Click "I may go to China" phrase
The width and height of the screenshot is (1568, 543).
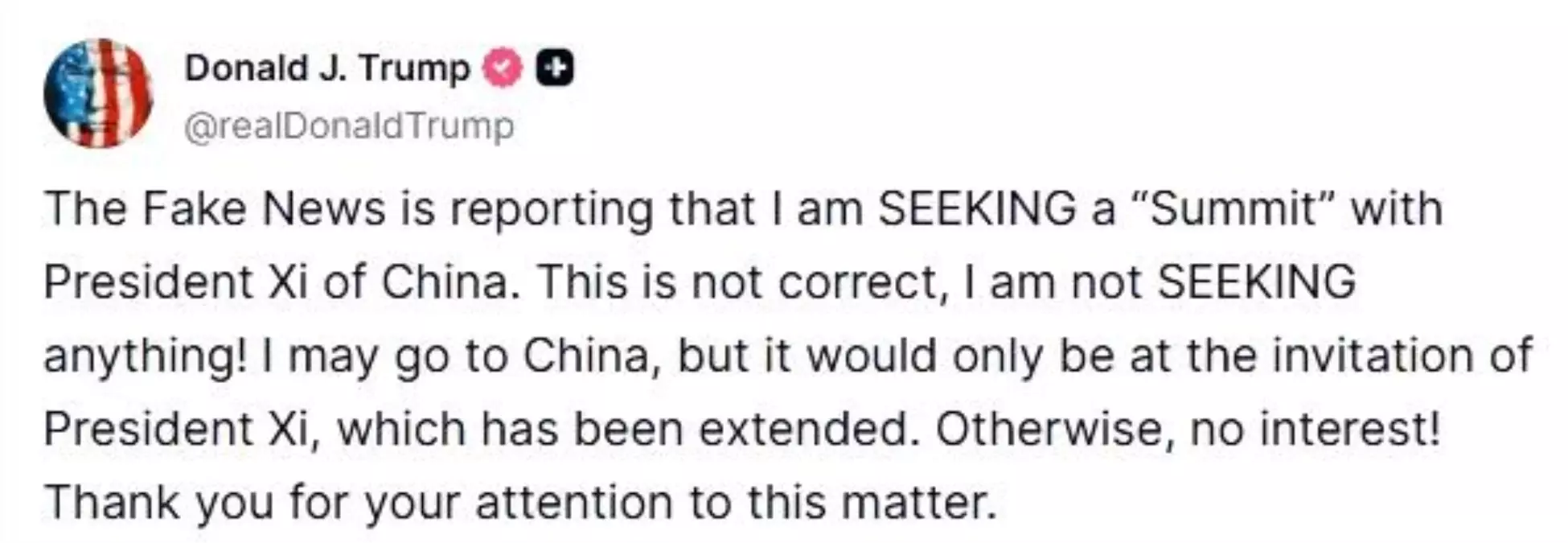pos(466,356)
